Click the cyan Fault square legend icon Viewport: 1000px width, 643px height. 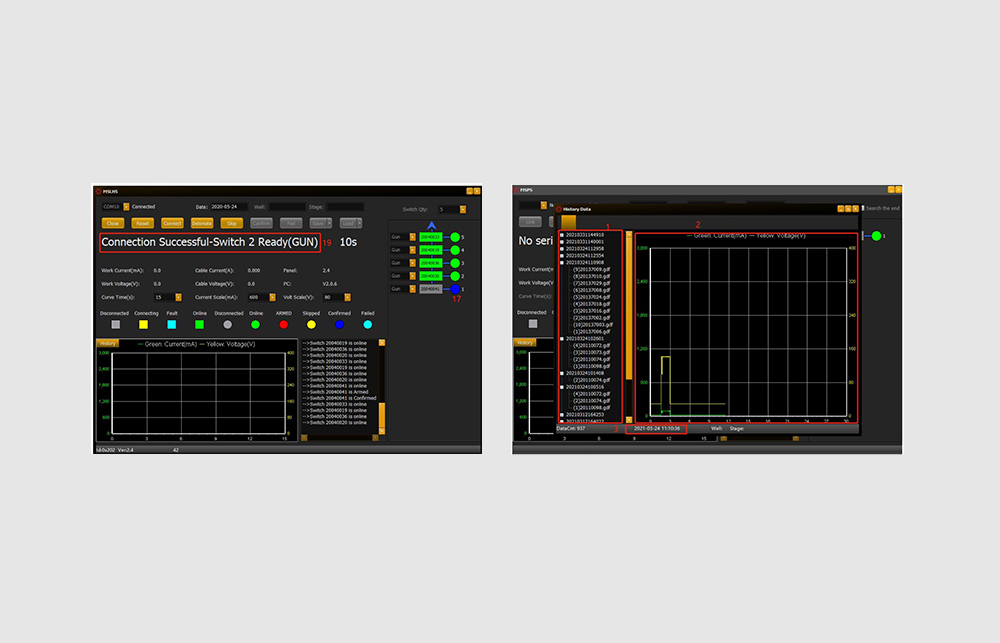tap(172, 325)
